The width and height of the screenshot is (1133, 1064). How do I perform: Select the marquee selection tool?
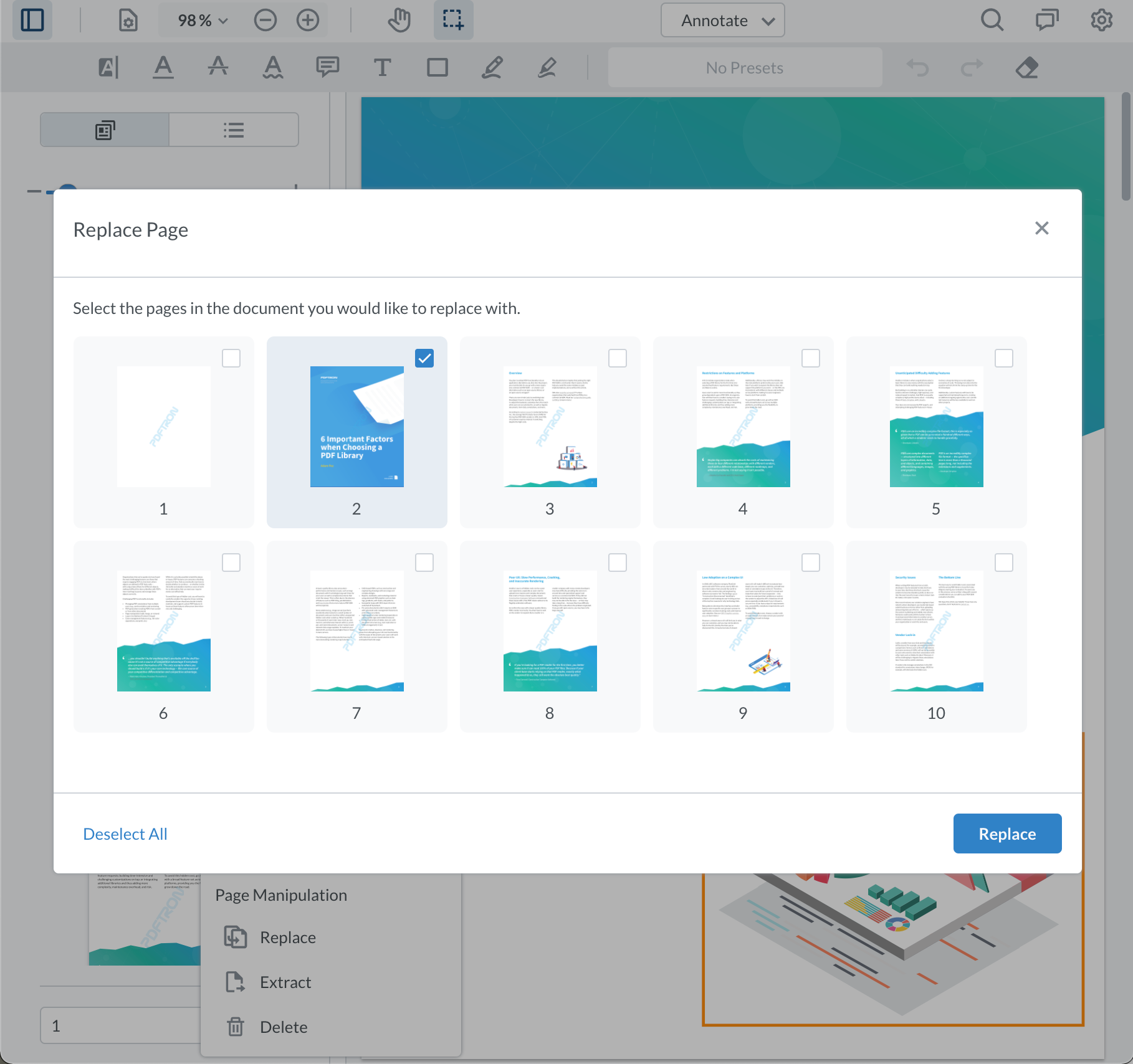[x=453, y=20]
